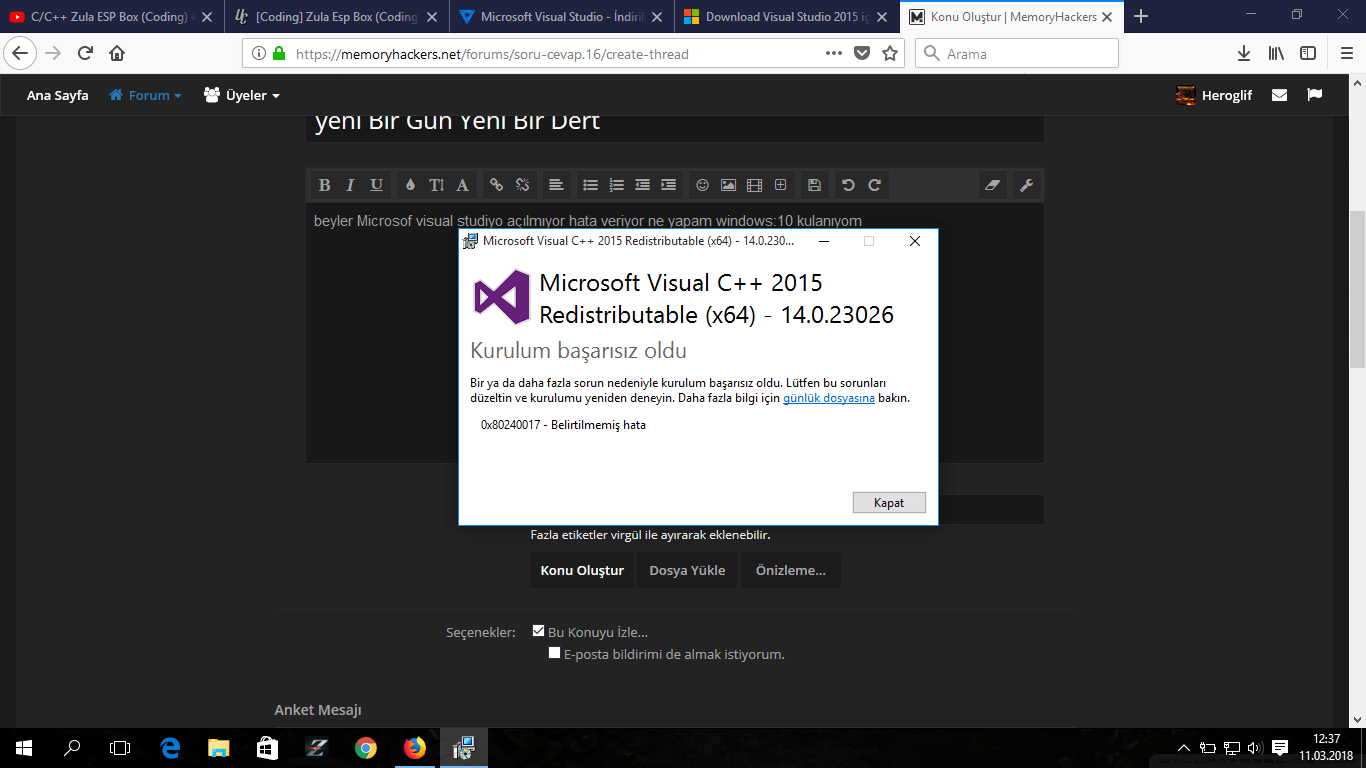The image size is (1366, 768).
Task: Reload the current page
Action: coord(86,54)
